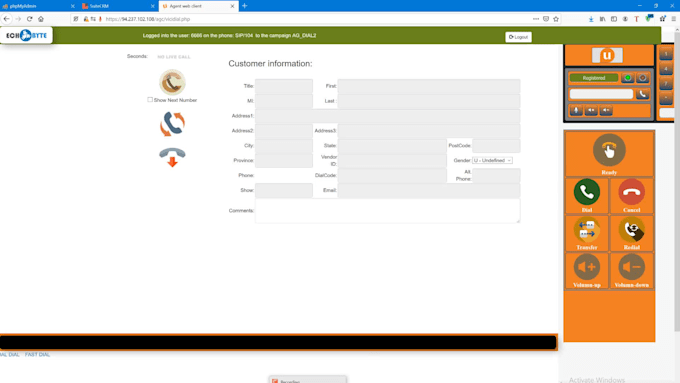Open page actions three-dots menu in address bar
The image size is (680, 383).
[x=536, y=19]
